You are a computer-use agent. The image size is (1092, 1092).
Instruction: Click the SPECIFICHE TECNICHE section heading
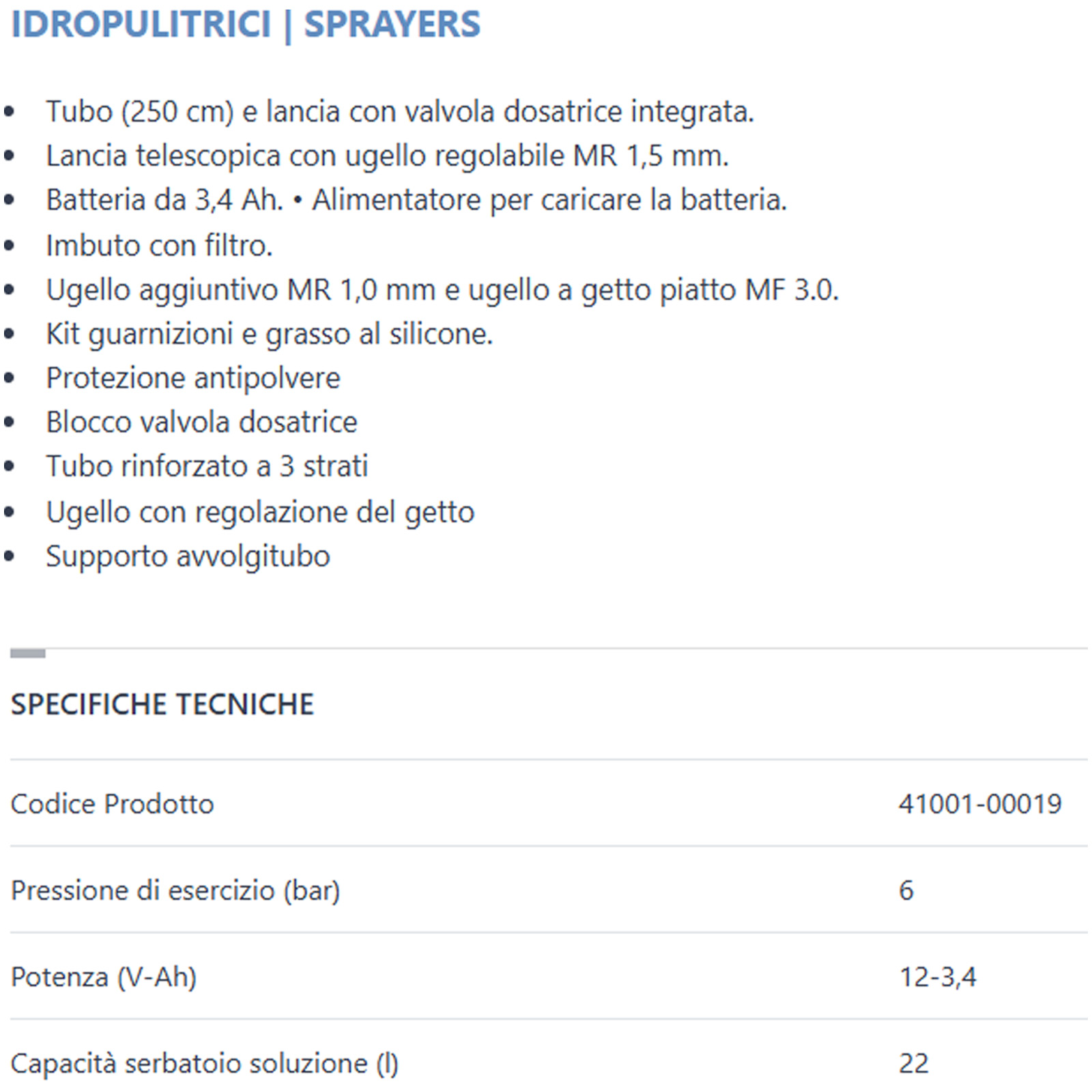click(x=162, y=704)
